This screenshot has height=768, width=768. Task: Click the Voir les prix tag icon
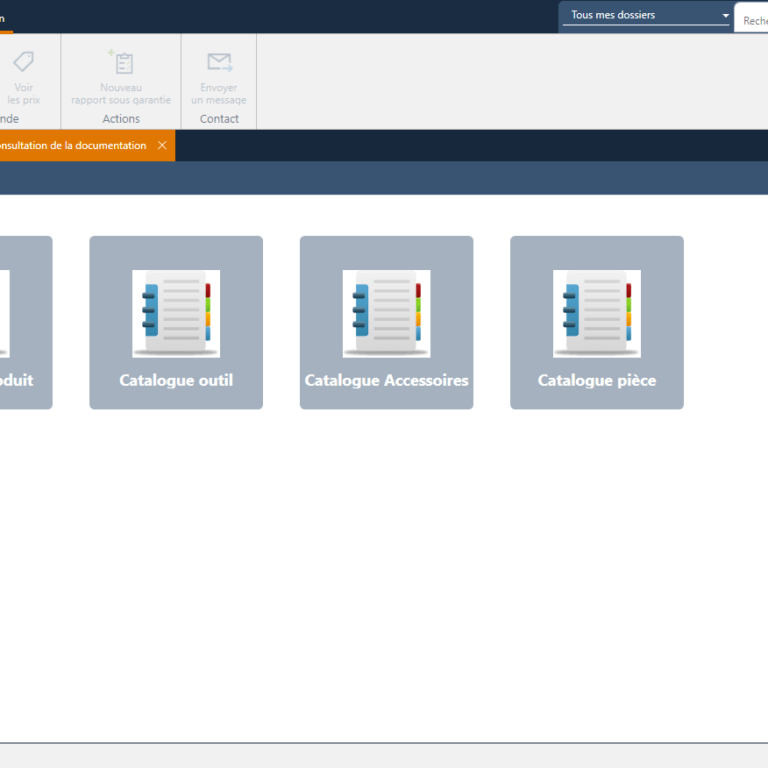click(x=23, y=62)
